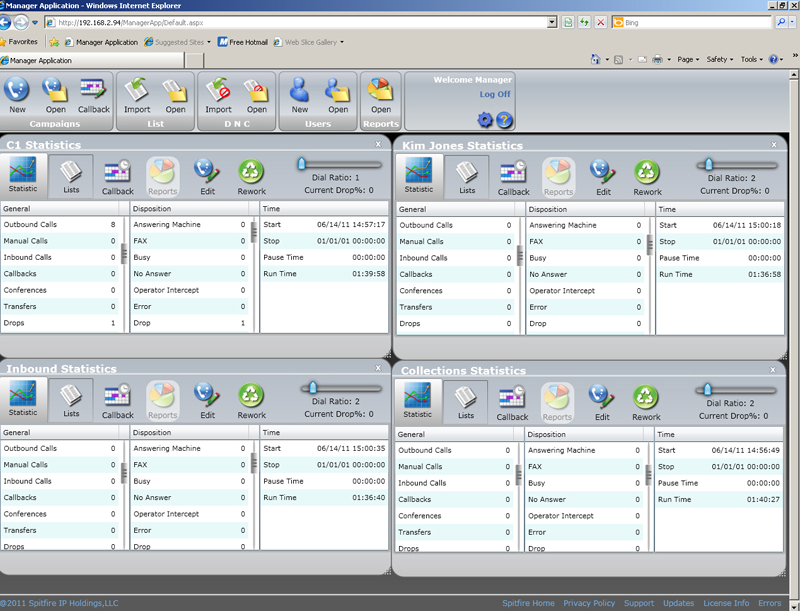Edit the C1 campaign
This screenshot has width=800, height=611.
pos(207,177)
